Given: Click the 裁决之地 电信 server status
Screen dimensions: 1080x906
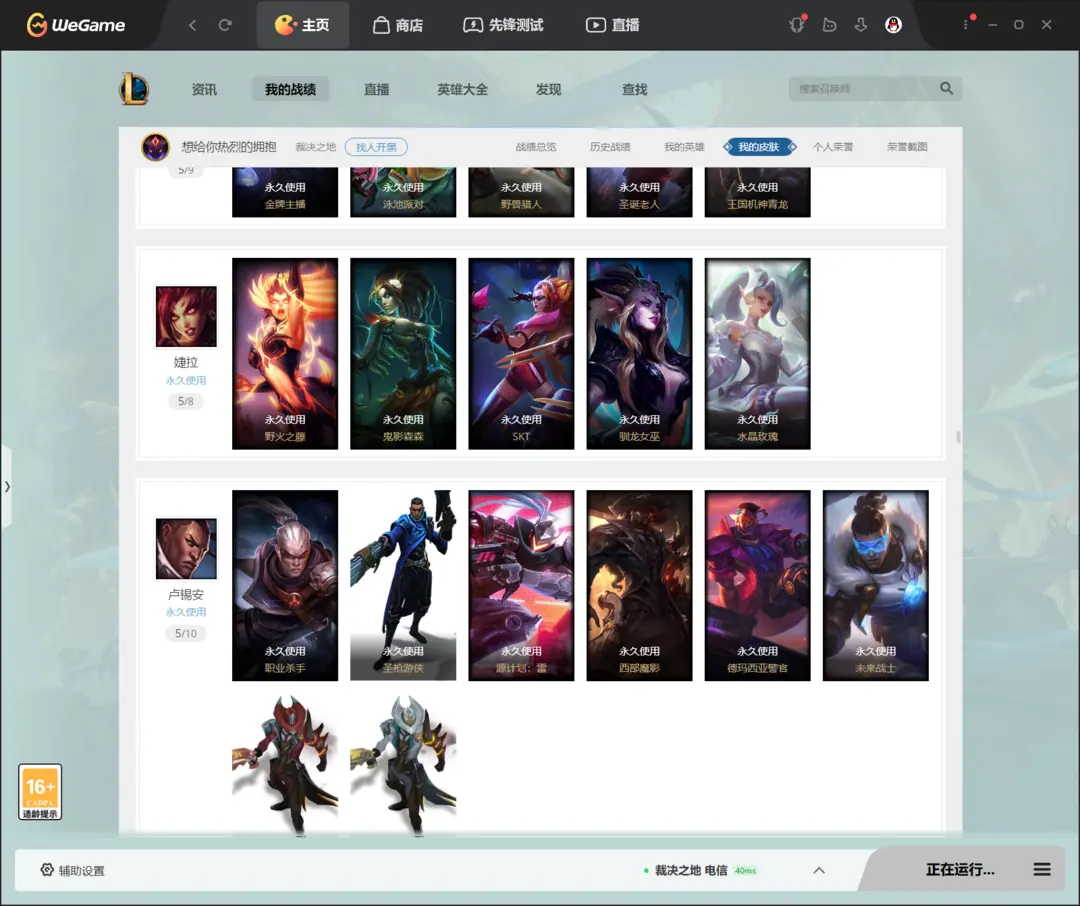Looking at the screenshot, I should click(x=698, y=870).
